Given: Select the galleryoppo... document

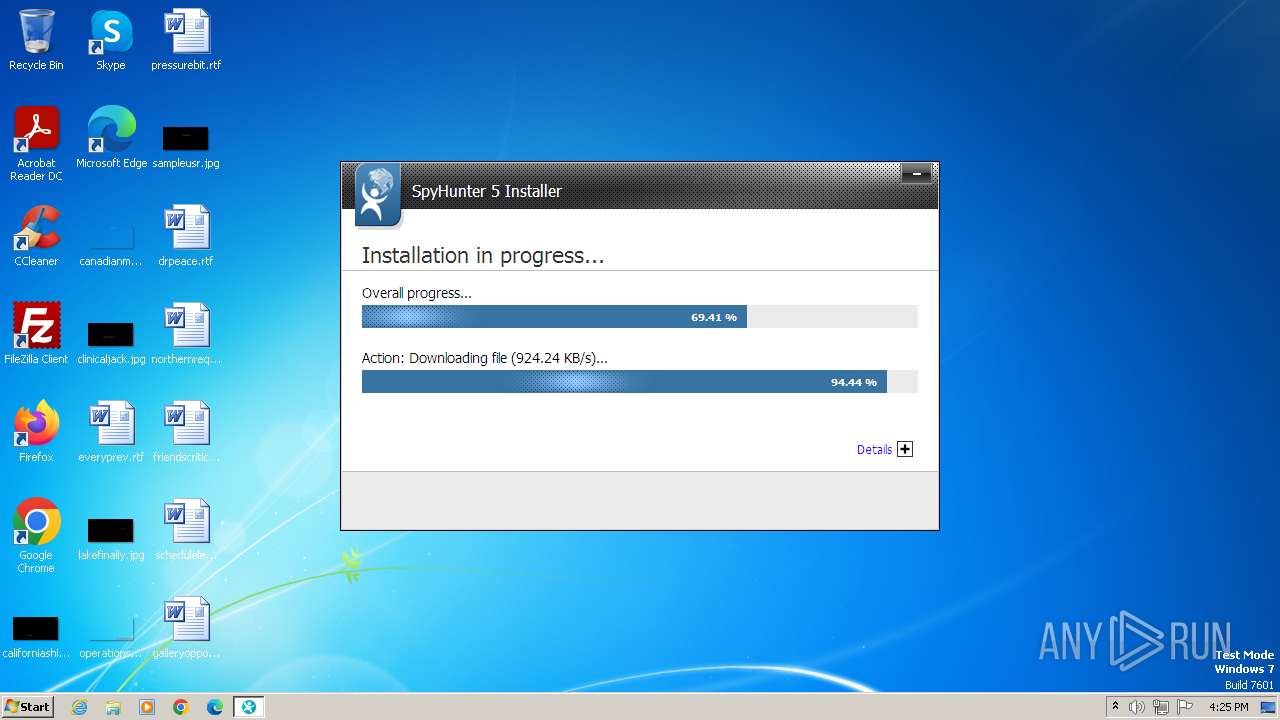Looking at the screenshot, I should 186,628.
